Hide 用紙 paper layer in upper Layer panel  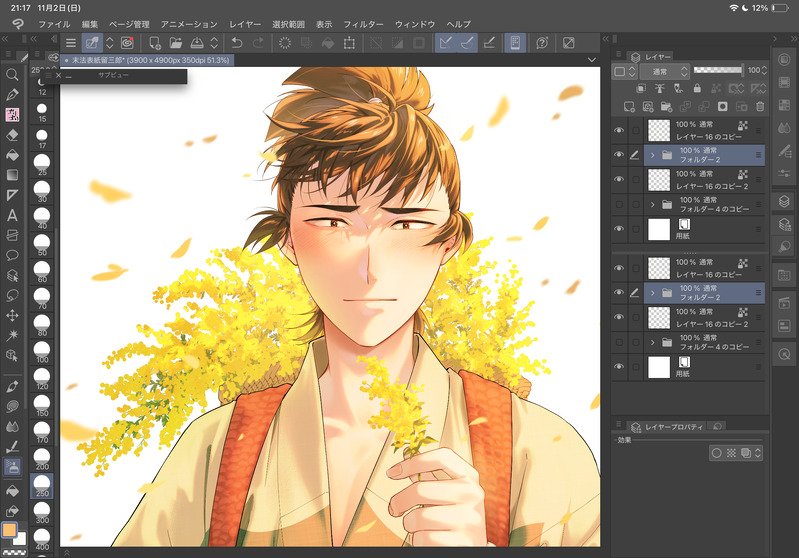click(x=619, y=229)
